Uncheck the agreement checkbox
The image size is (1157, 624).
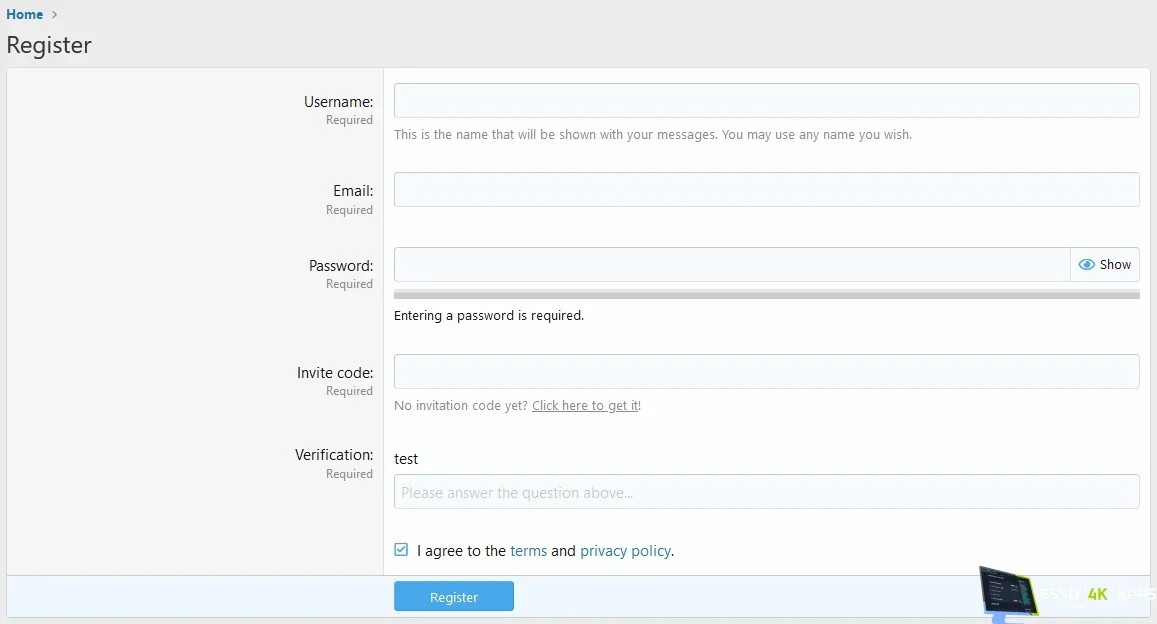pyautogui.click(x=400, y=549)
